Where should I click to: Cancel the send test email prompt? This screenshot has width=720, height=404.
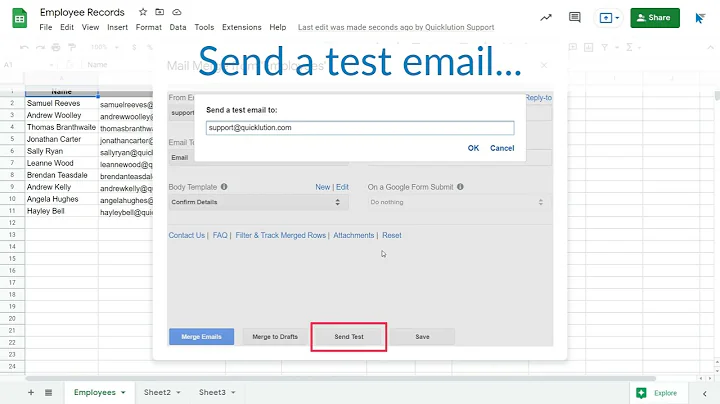coord(502,148)
